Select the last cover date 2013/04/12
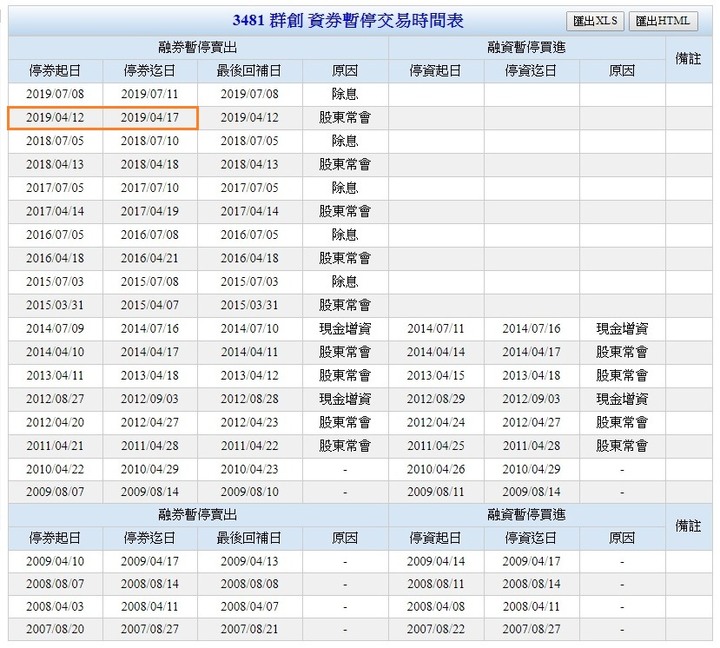Viewport: 720px width, 648px height. (249, 376)
